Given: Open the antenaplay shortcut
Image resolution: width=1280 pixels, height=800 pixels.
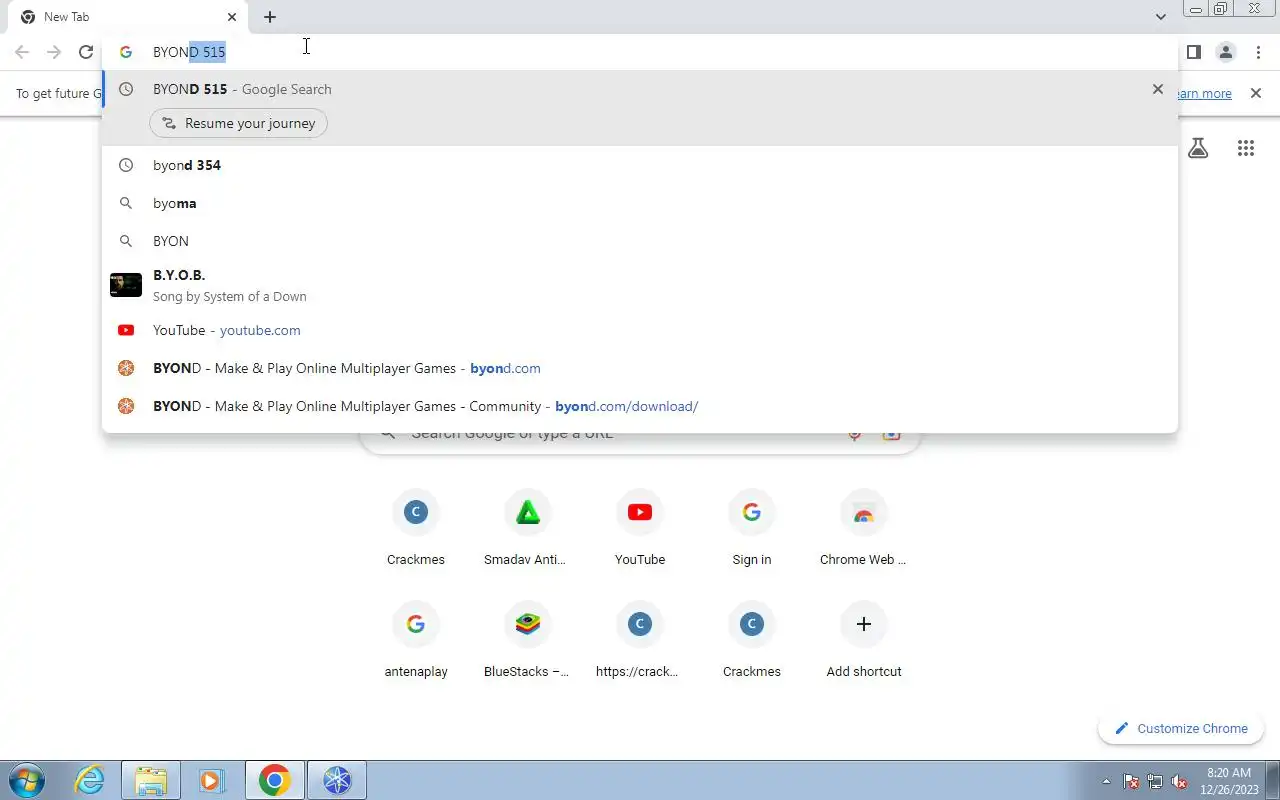Looking at the screenshot, I should pos(416,642).
